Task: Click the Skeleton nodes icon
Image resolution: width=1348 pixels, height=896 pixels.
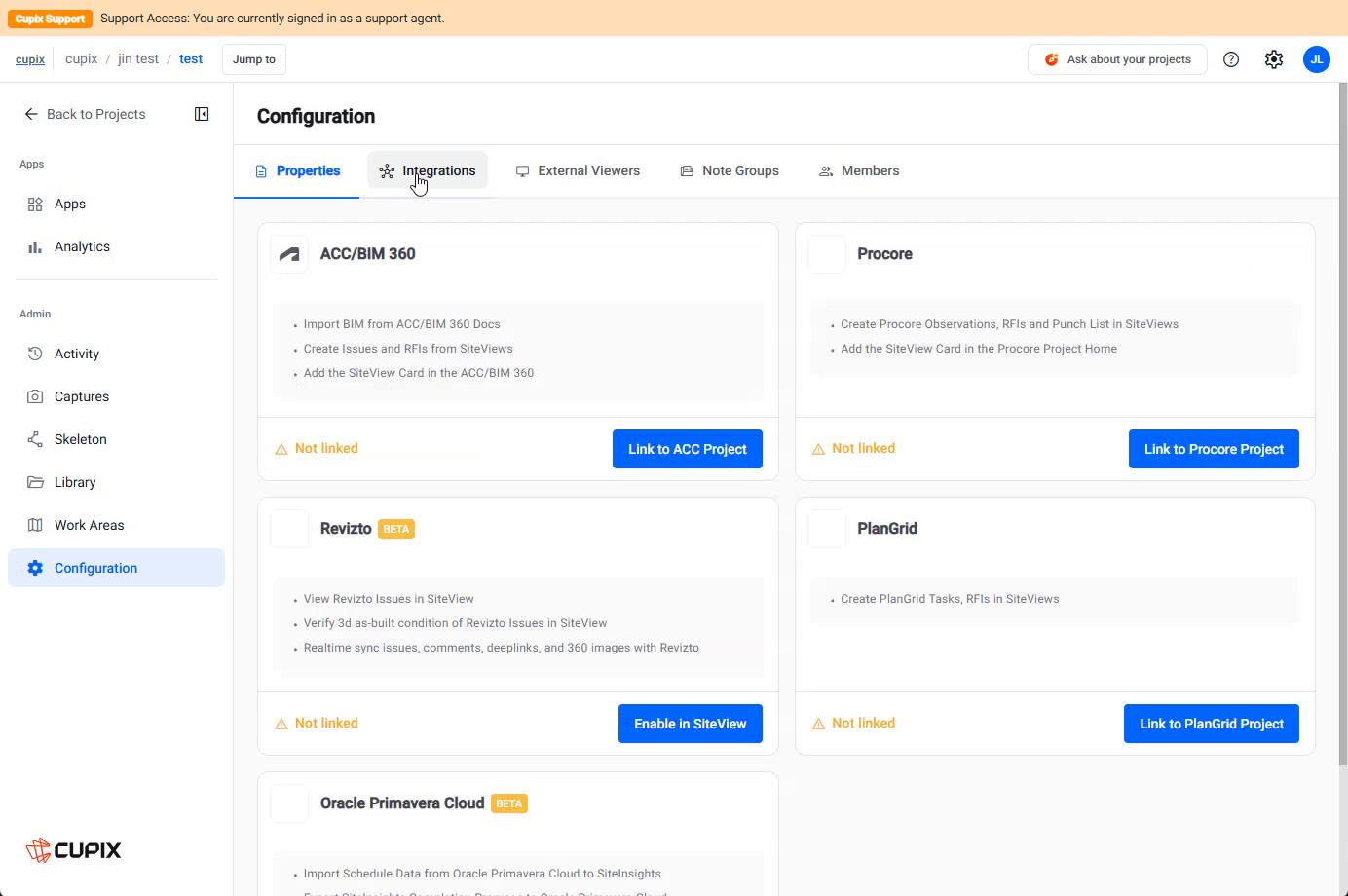Action: click(35, 439)
